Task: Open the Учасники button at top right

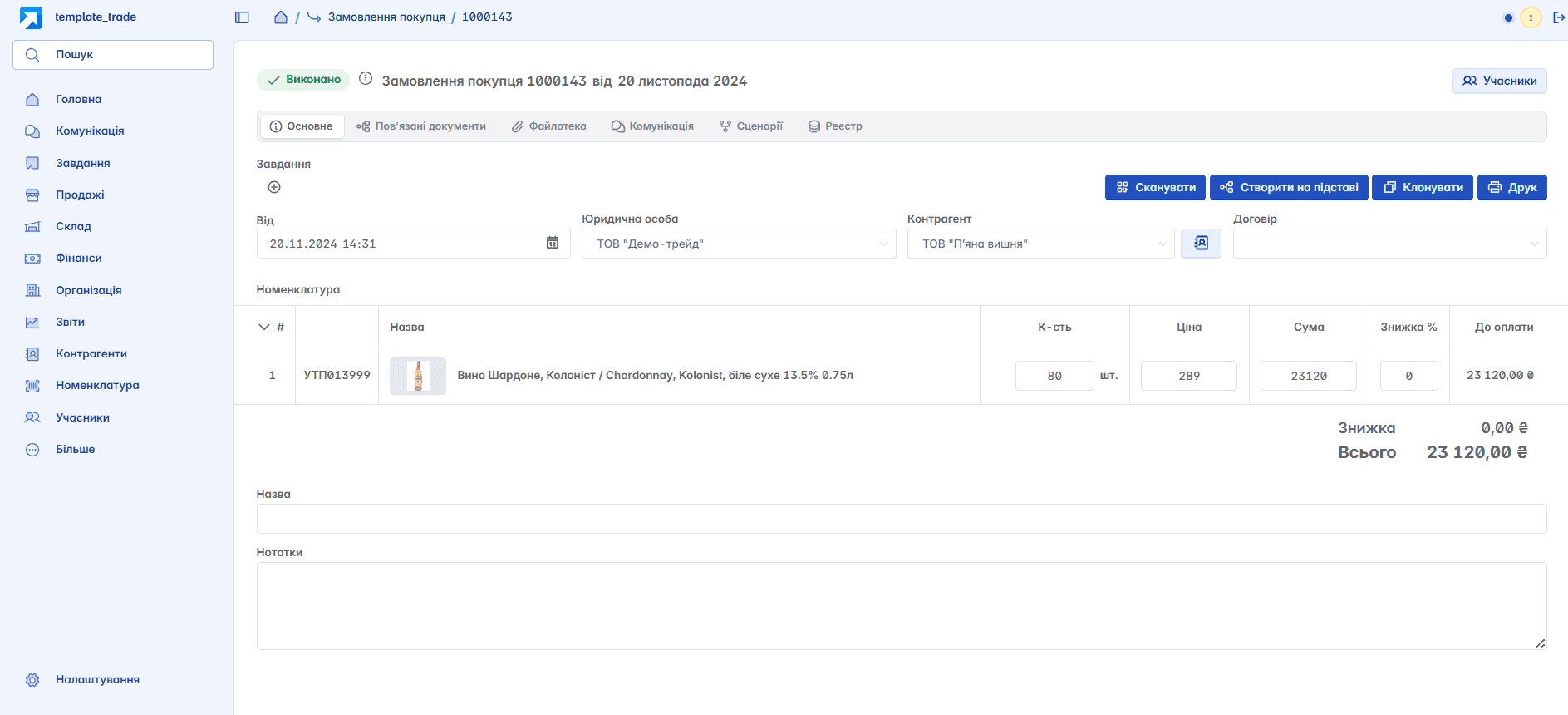Action: pos(1500,81)
